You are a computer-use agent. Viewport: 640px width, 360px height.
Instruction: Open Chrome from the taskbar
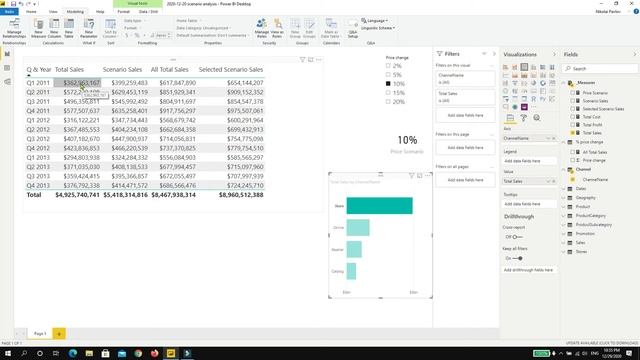pos(138,353)
